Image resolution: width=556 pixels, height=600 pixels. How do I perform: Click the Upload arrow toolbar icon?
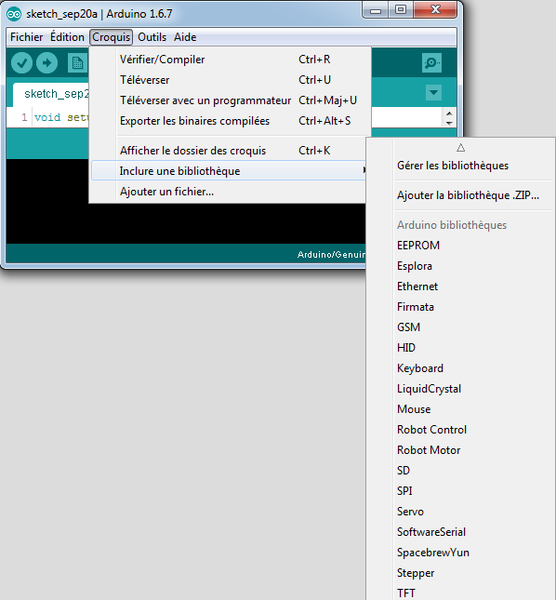click(x=47, y=63)
